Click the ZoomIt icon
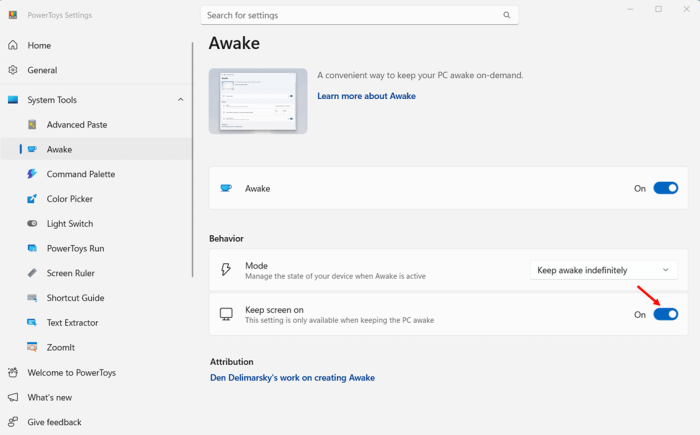The image size is (700, 435). point(32,347)
